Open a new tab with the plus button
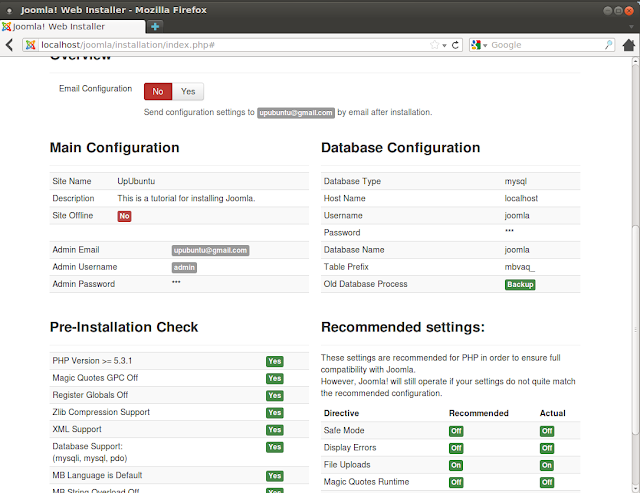This screenshot has height=493, width=640. pyautogui.click(x=155, y=27)
